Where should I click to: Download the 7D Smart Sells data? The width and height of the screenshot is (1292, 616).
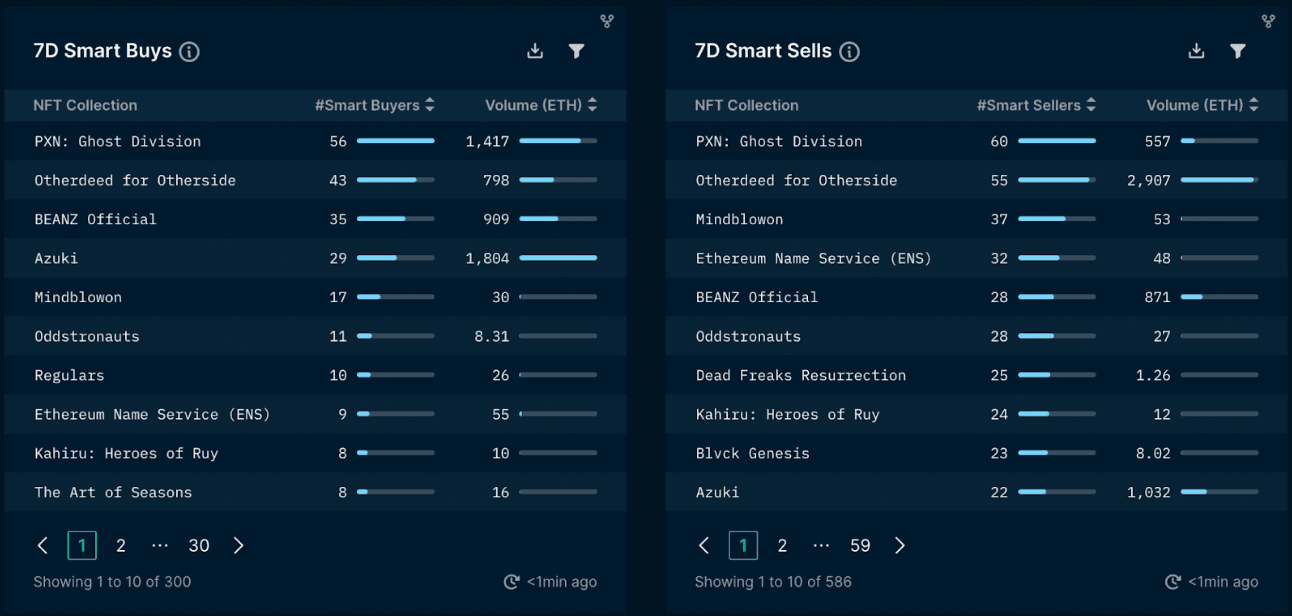pyautogui.click(x=1196, y=51)
